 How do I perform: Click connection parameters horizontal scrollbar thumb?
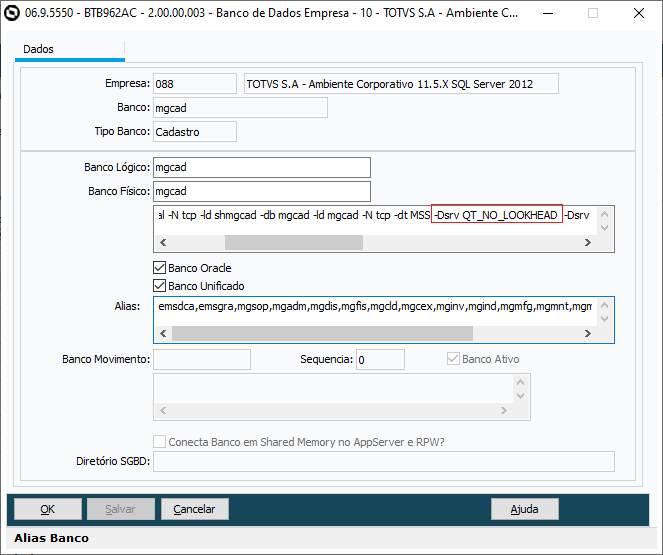click(294, 243)
